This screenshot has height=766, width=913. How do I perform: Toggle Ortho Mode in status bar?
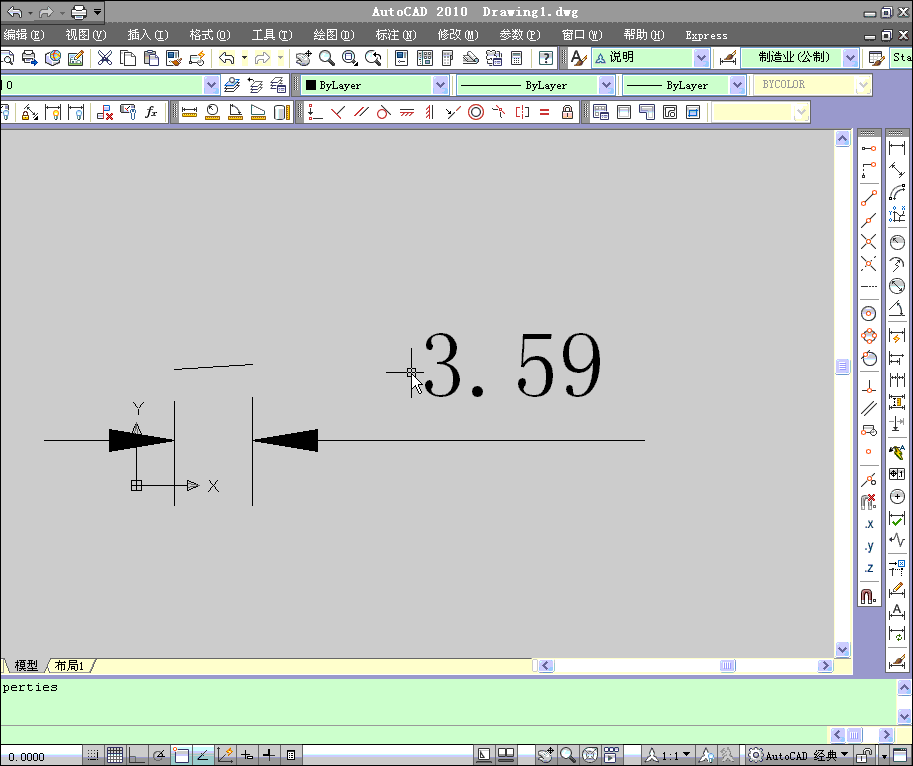pyautogui.click(x=136, y=756)
